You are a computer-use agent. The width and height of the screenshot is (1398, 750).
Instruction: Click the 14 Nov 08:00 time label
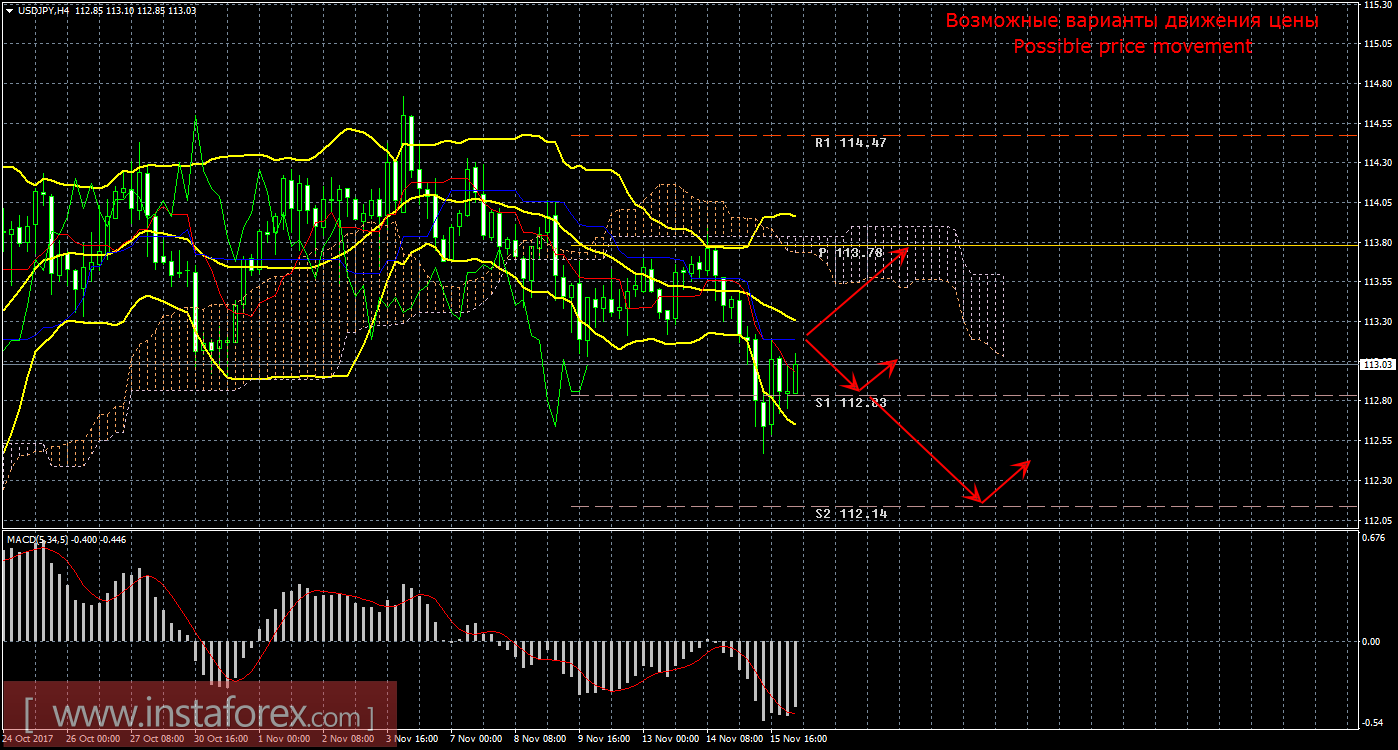[733, 740]
